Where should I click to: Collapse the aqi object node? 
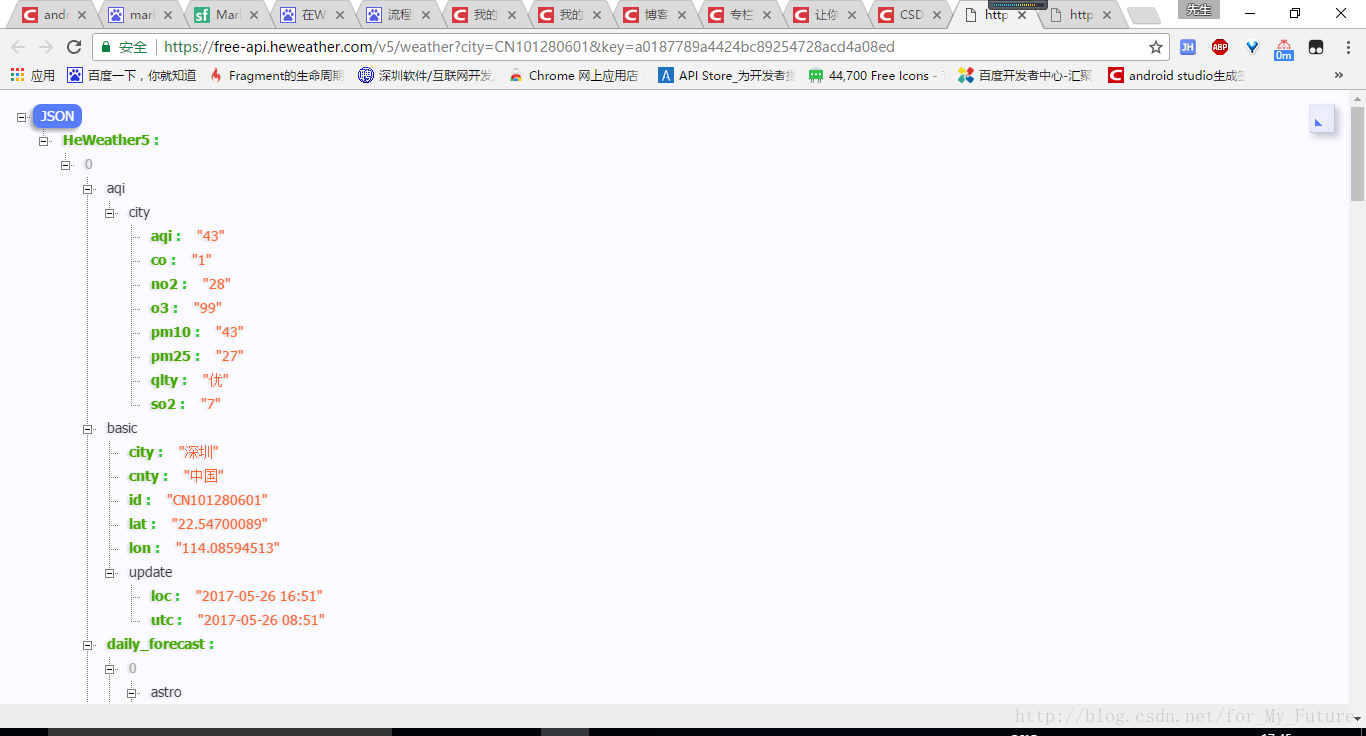88,189
